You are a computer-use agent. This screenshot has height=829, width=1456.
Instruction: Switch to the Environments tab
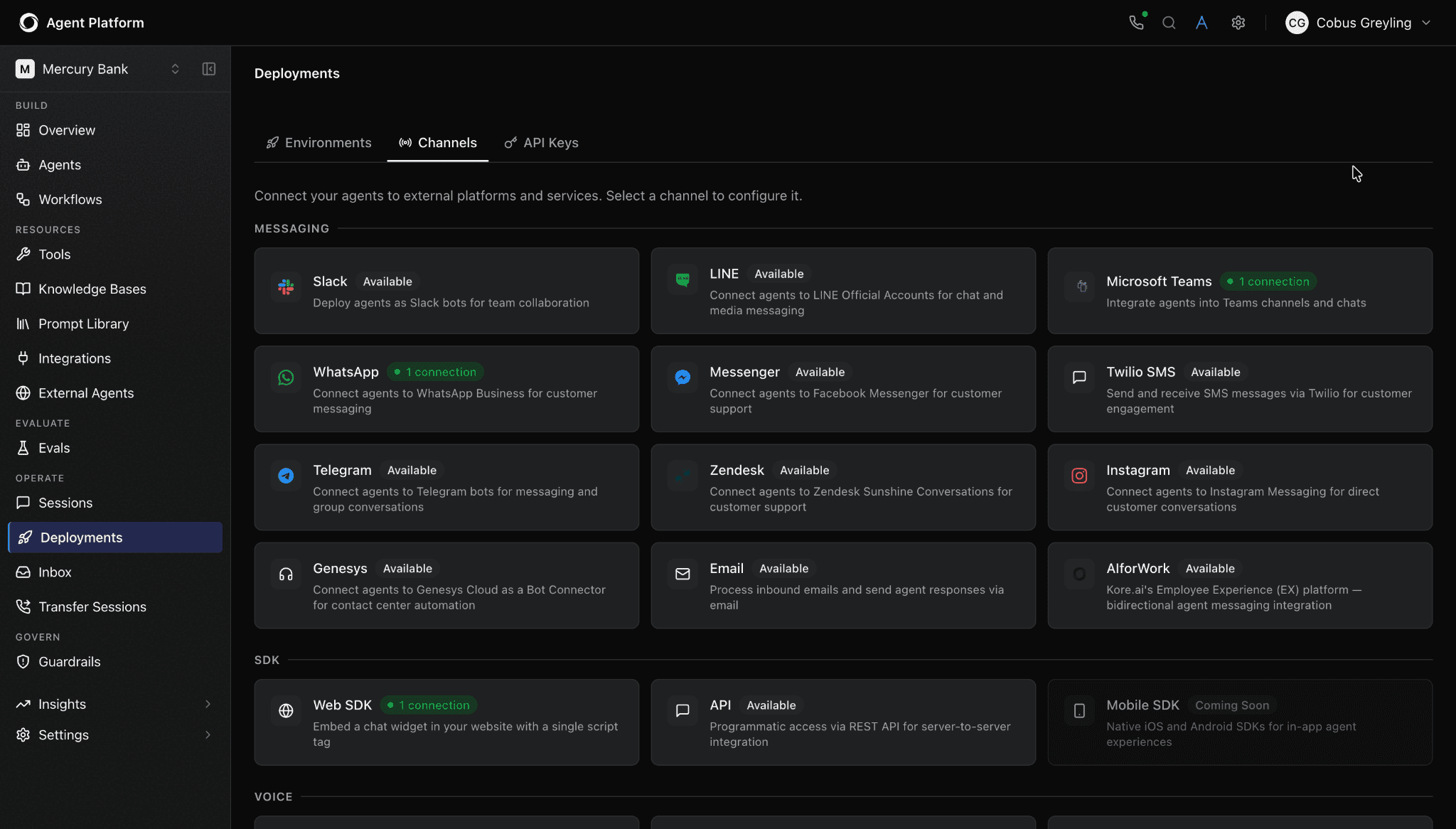318,143
